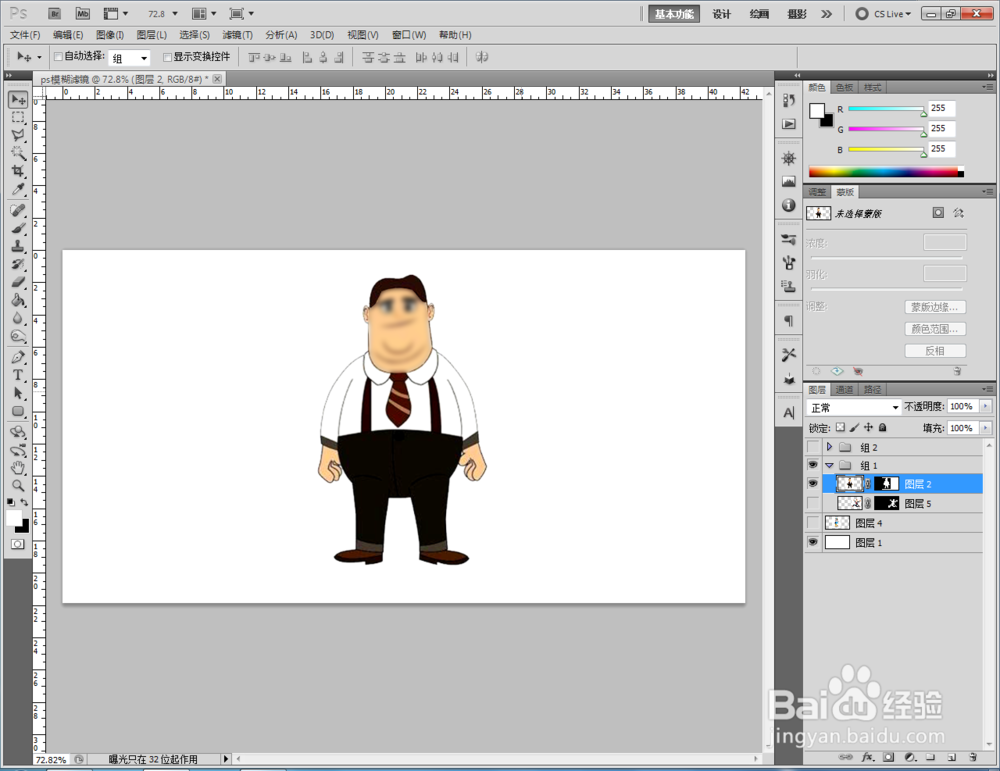Select the Paint Bucket tool

pyautogui.click(x=18, y=300)
